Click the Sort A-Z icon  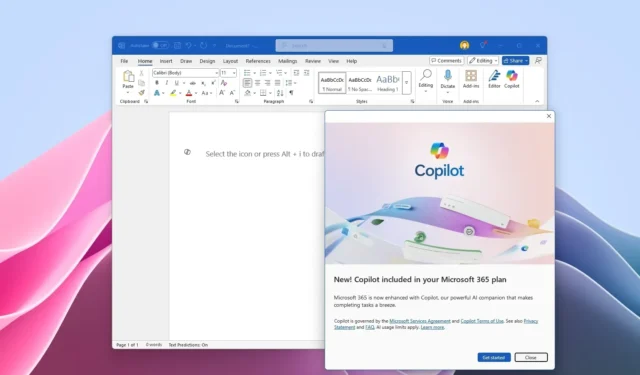(280, 93)
